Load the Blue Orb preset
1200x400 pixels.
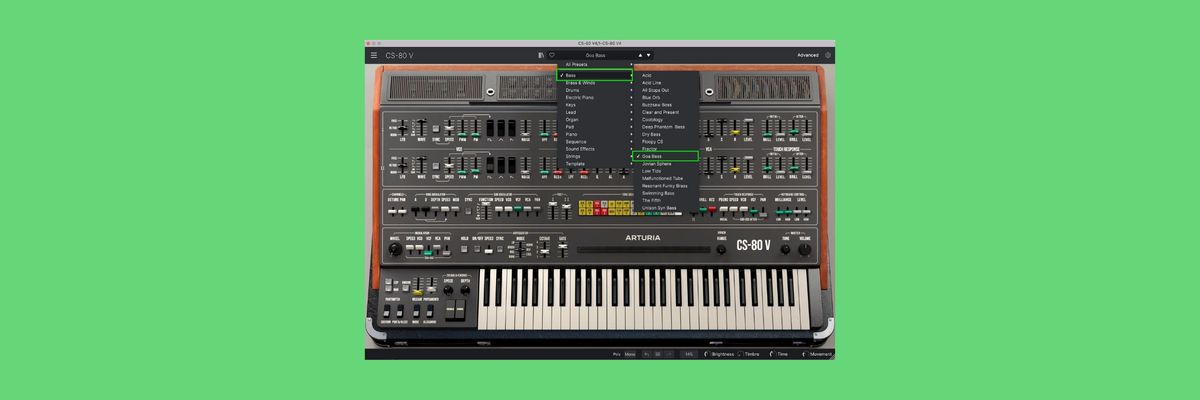point(665,97)
